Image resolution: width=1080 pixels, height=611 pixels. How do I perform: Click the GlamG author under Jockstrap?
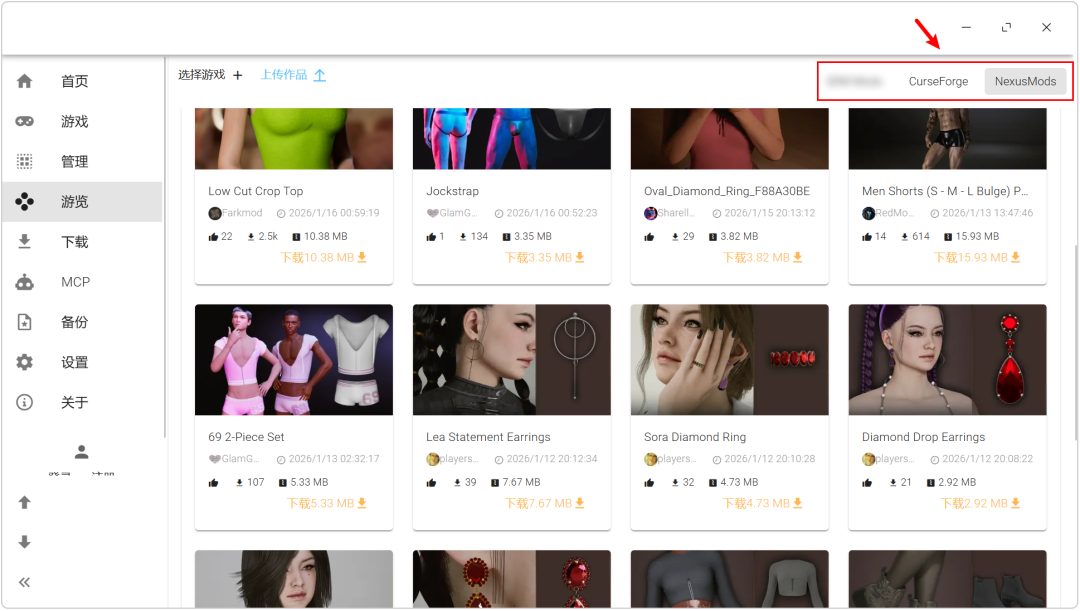tap(458, 213)
